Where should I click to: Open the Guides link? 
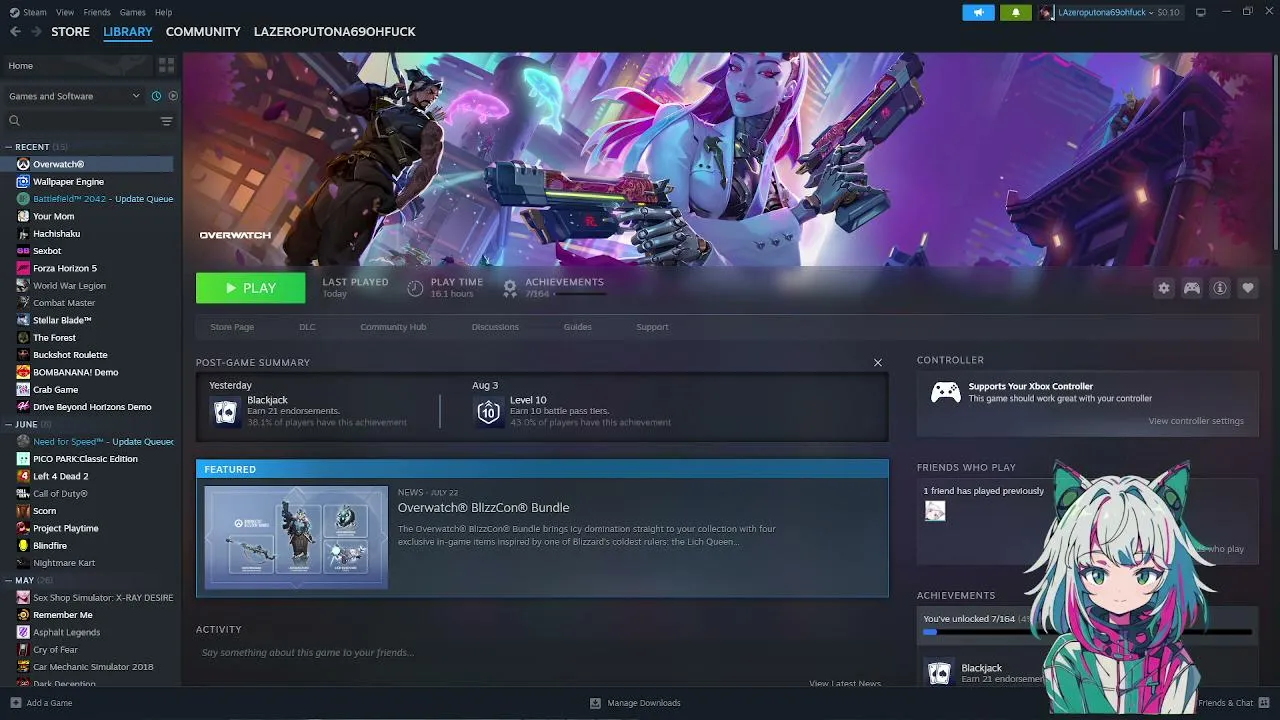577,327
